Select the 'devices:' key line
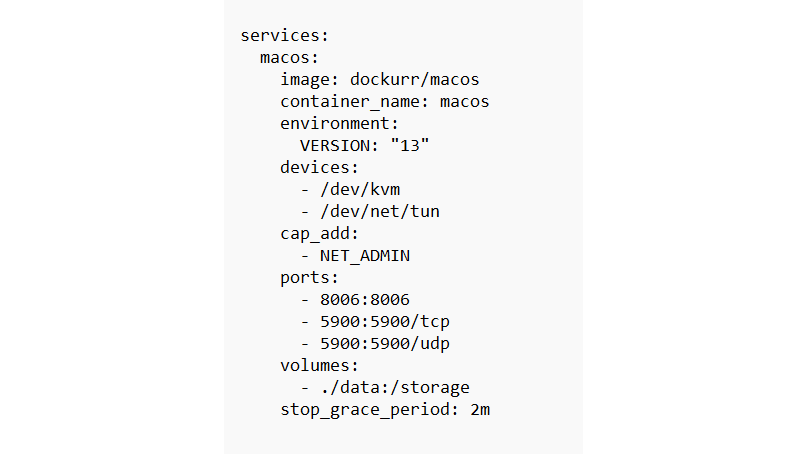The height and width of the screenshot is (454, 807). click(319, 167)
